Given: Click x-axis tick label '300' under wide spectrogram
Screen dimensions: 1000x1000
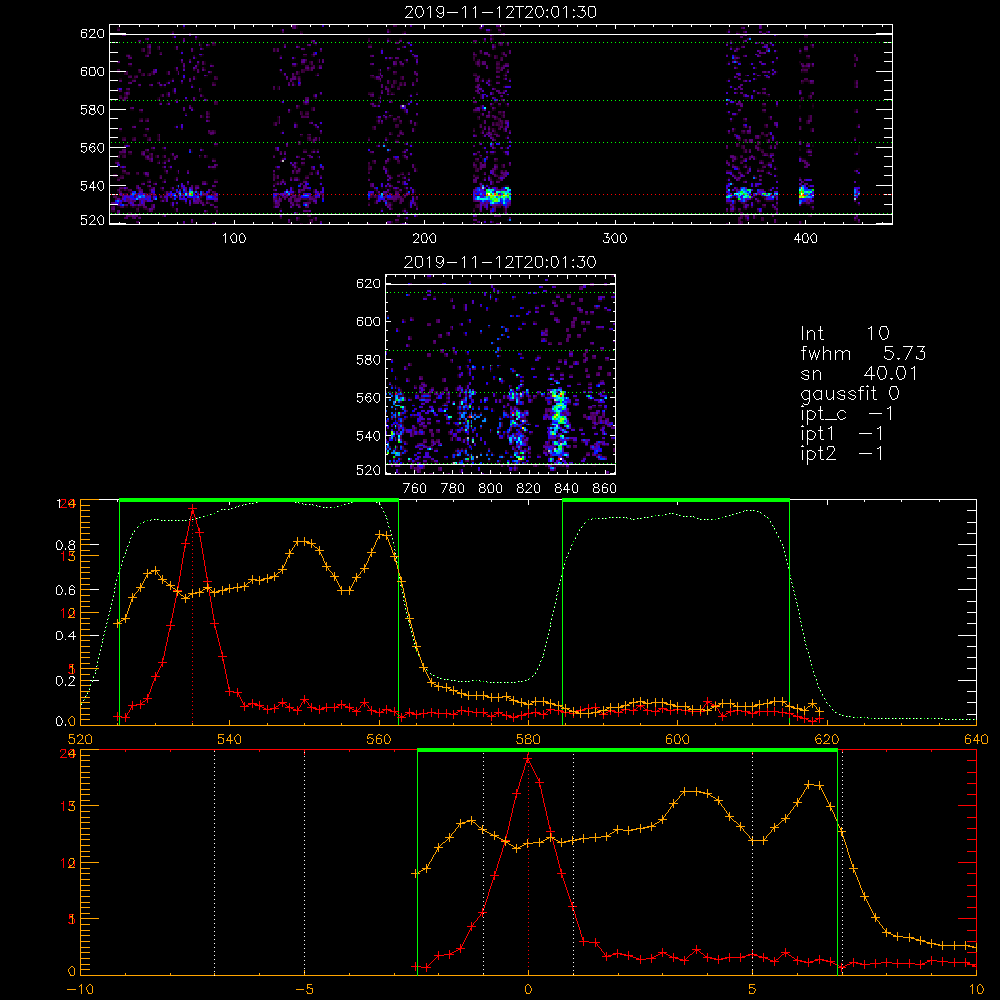Looking at the screenshot, I should (615, 239).
